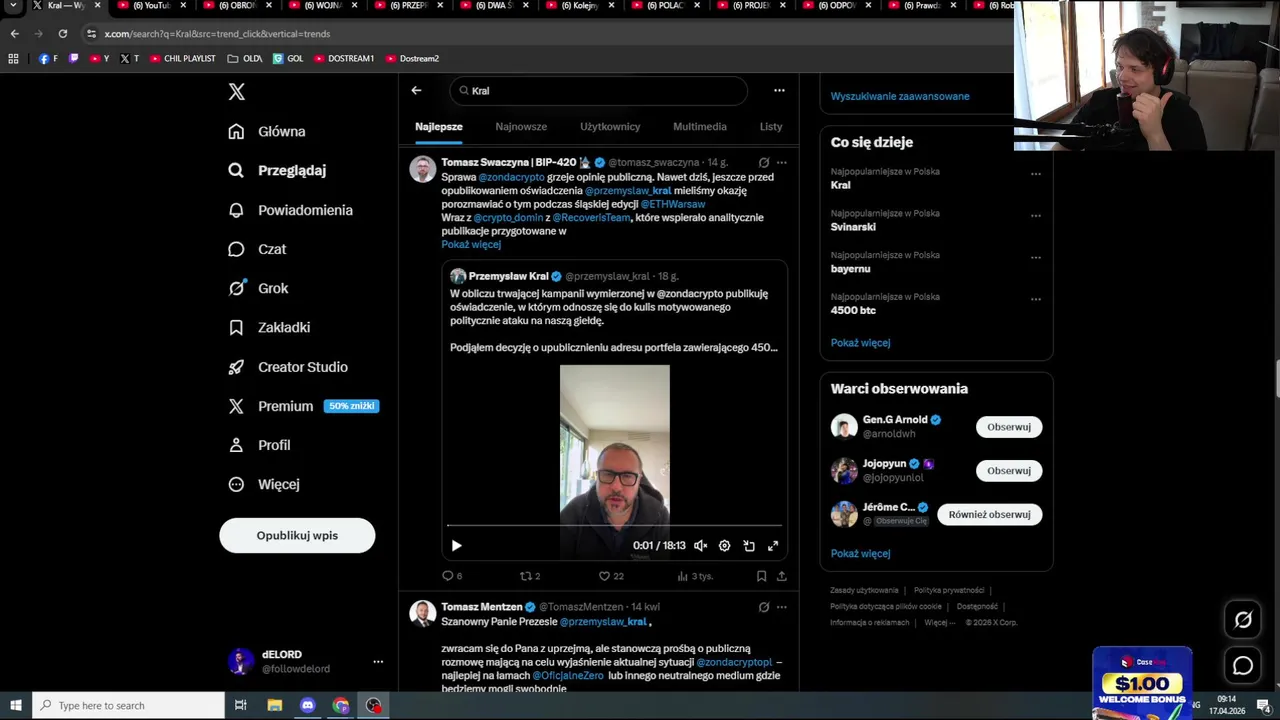The image size is (1280, 720).
Task: Open Kral trending topic
Action: (841, 185)
